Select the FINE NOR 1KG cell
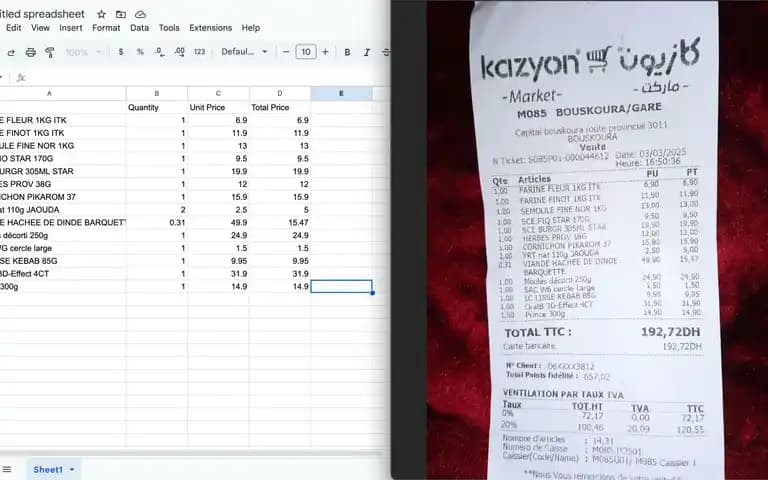Image resolution: width=768 pixels, height=480 pixels. [63, 145]
